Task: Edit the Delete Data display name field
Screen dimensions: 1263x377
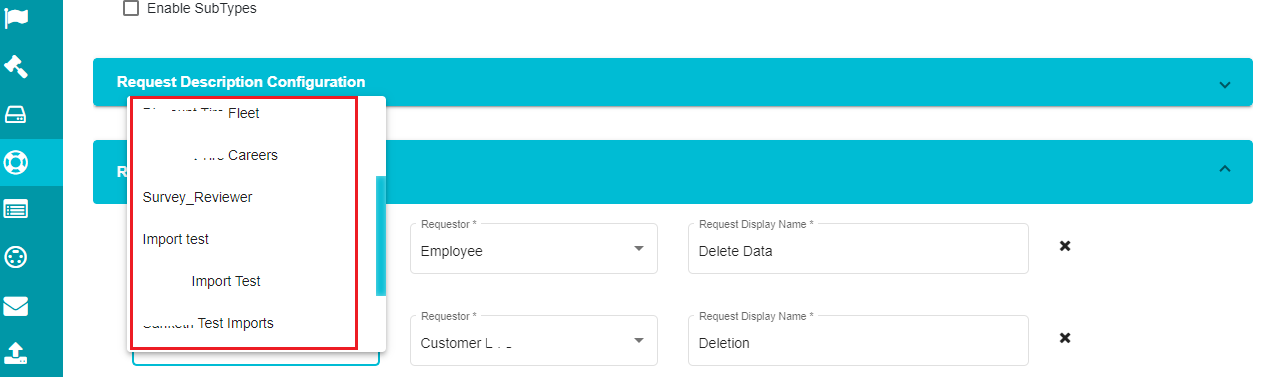Action: 858,249
